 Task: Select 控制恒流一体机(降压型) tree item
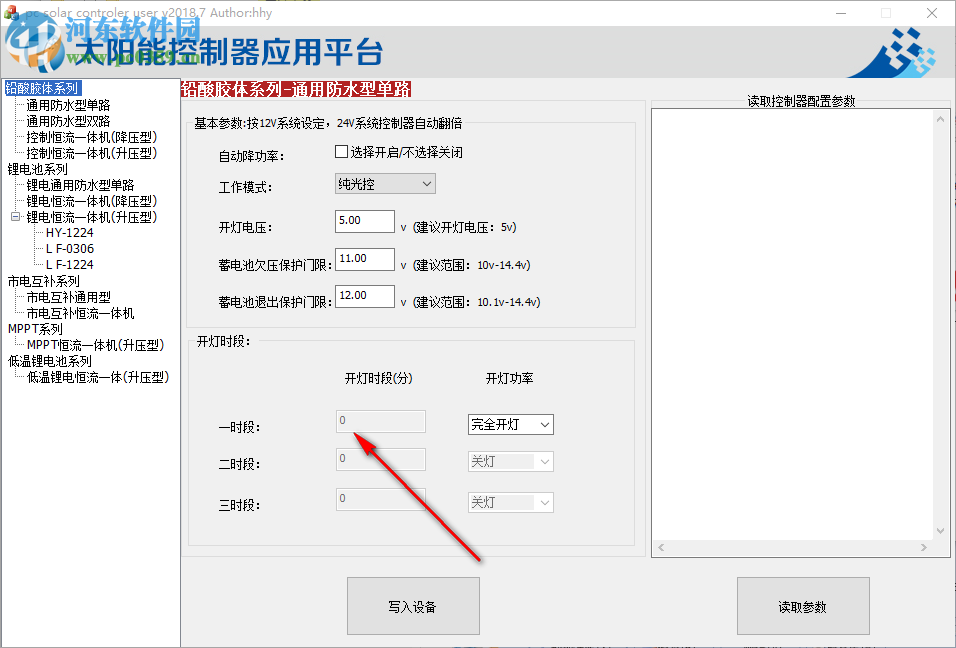point(91,137)
